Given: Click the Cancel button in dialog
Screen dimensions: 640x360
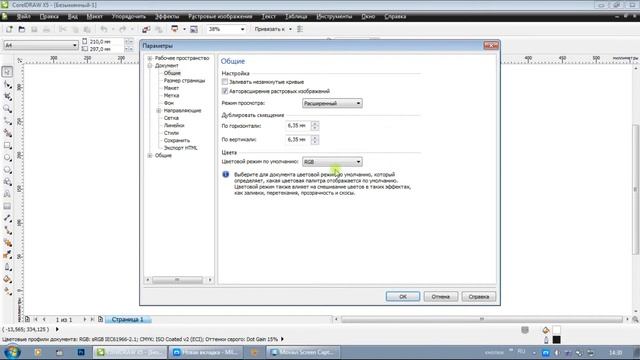Looking at the screenshot, I should click(441, 297).
